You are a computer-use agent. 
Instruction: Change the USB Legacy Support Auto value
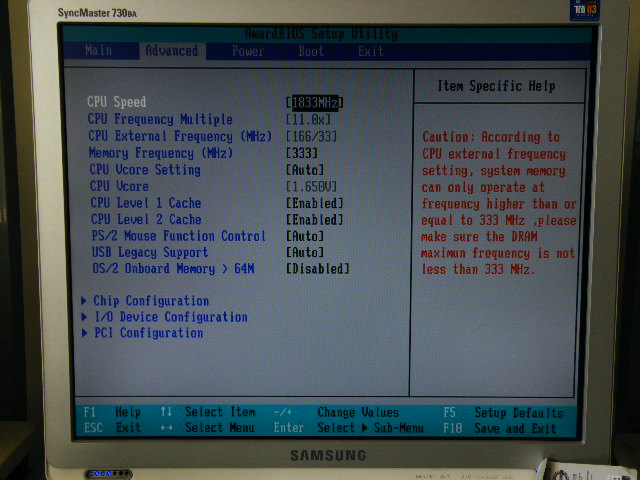(305, 252)
